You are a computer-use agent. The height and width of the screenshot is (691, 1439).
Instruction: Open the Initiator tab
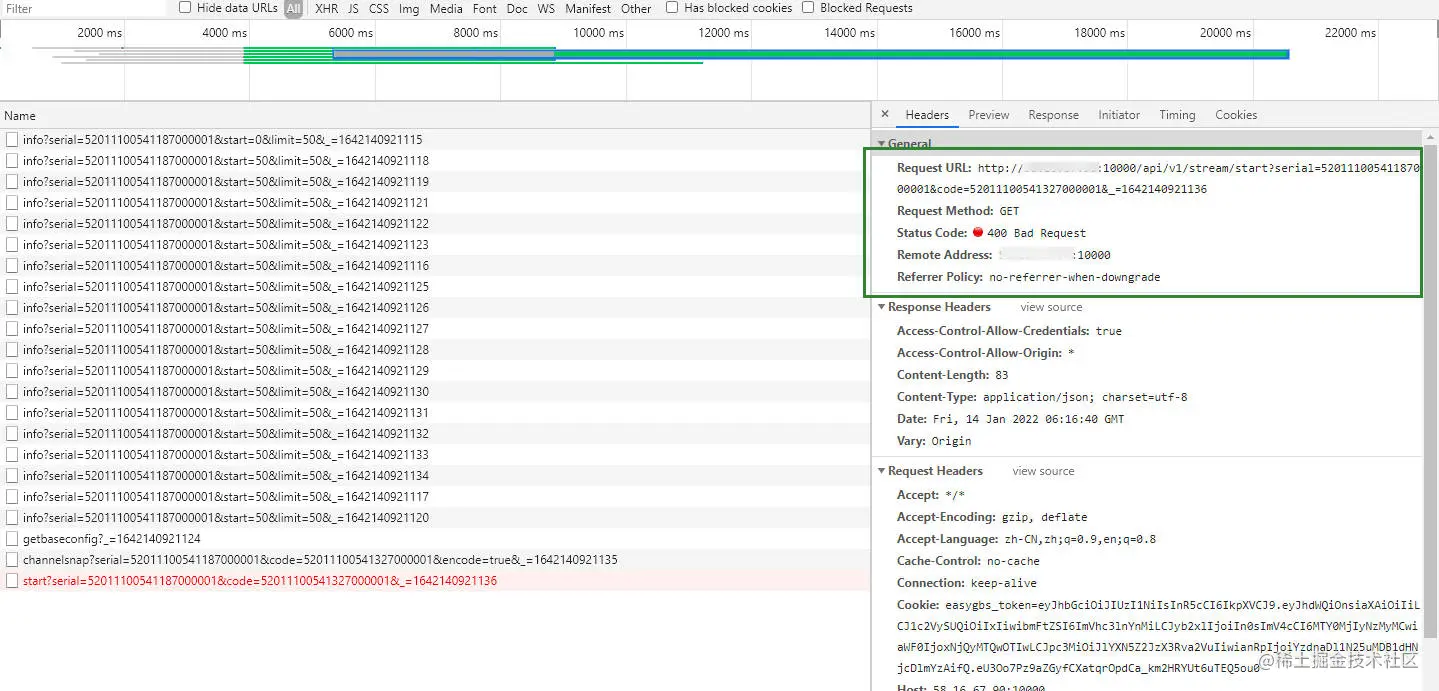click(1119, 115)
